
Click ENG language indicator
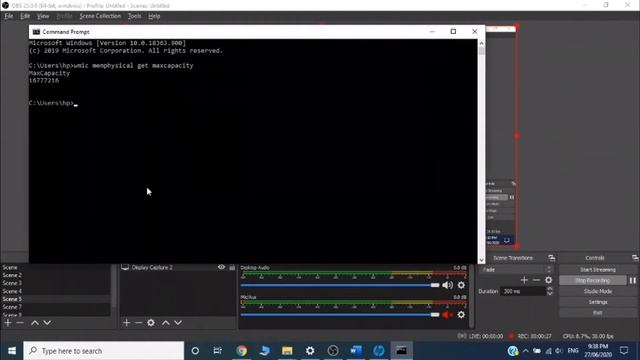pyautogui.click(x=573, y=351)
